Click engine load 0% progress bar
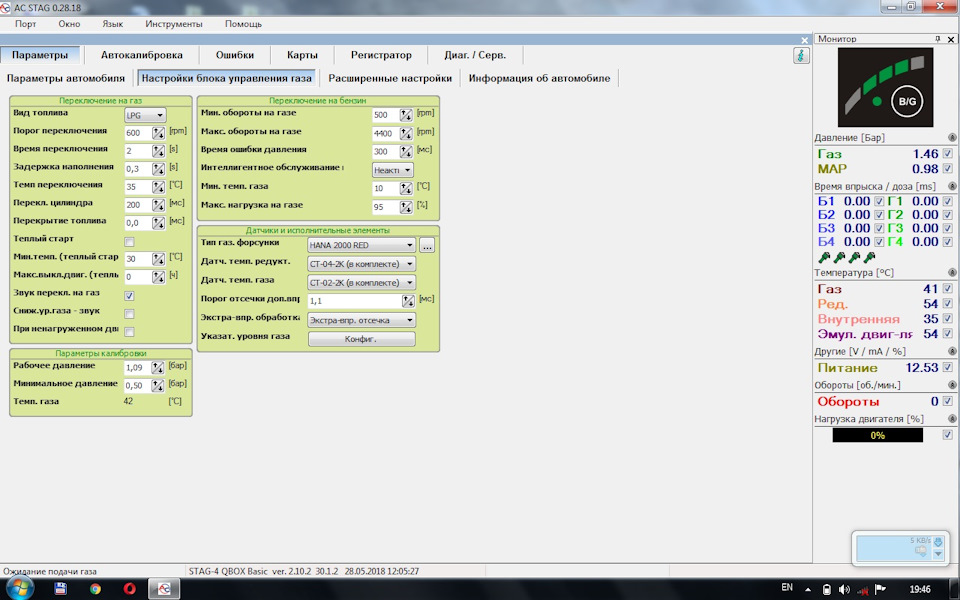The image size is (960, 600). click(877, 435)
